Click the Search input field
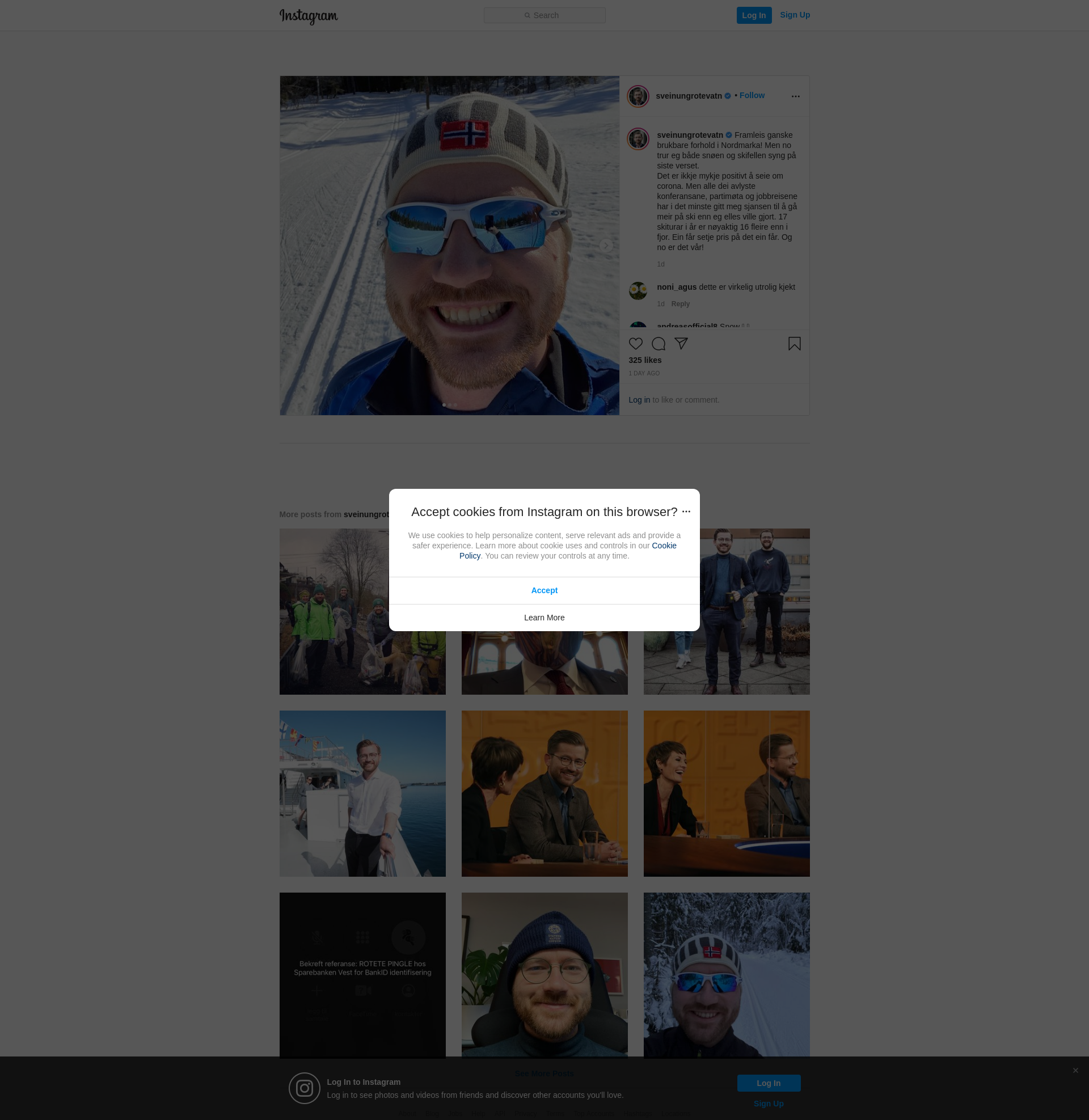Image resolution: width=1089 pixels, height=1120 pixels. [544, 15]
